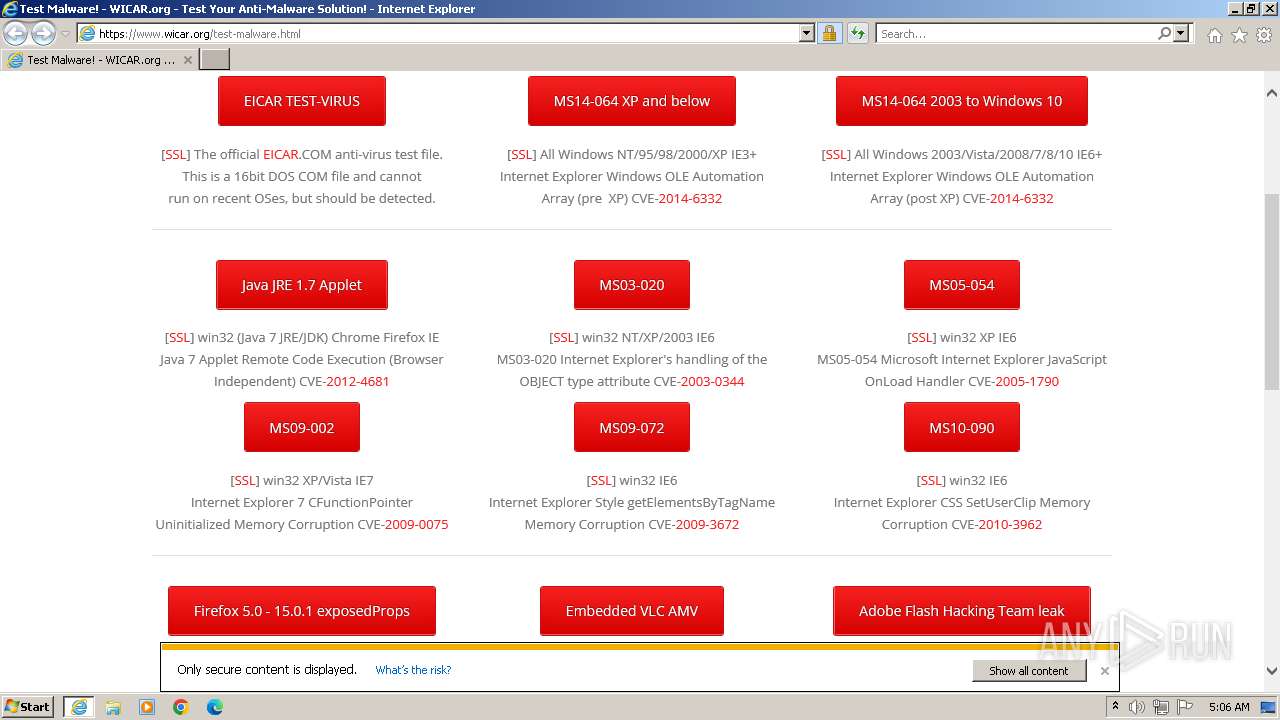The image size is (1280, 720).
Task: Open Google Chrome from the taskbar
Action: point(181,707)
